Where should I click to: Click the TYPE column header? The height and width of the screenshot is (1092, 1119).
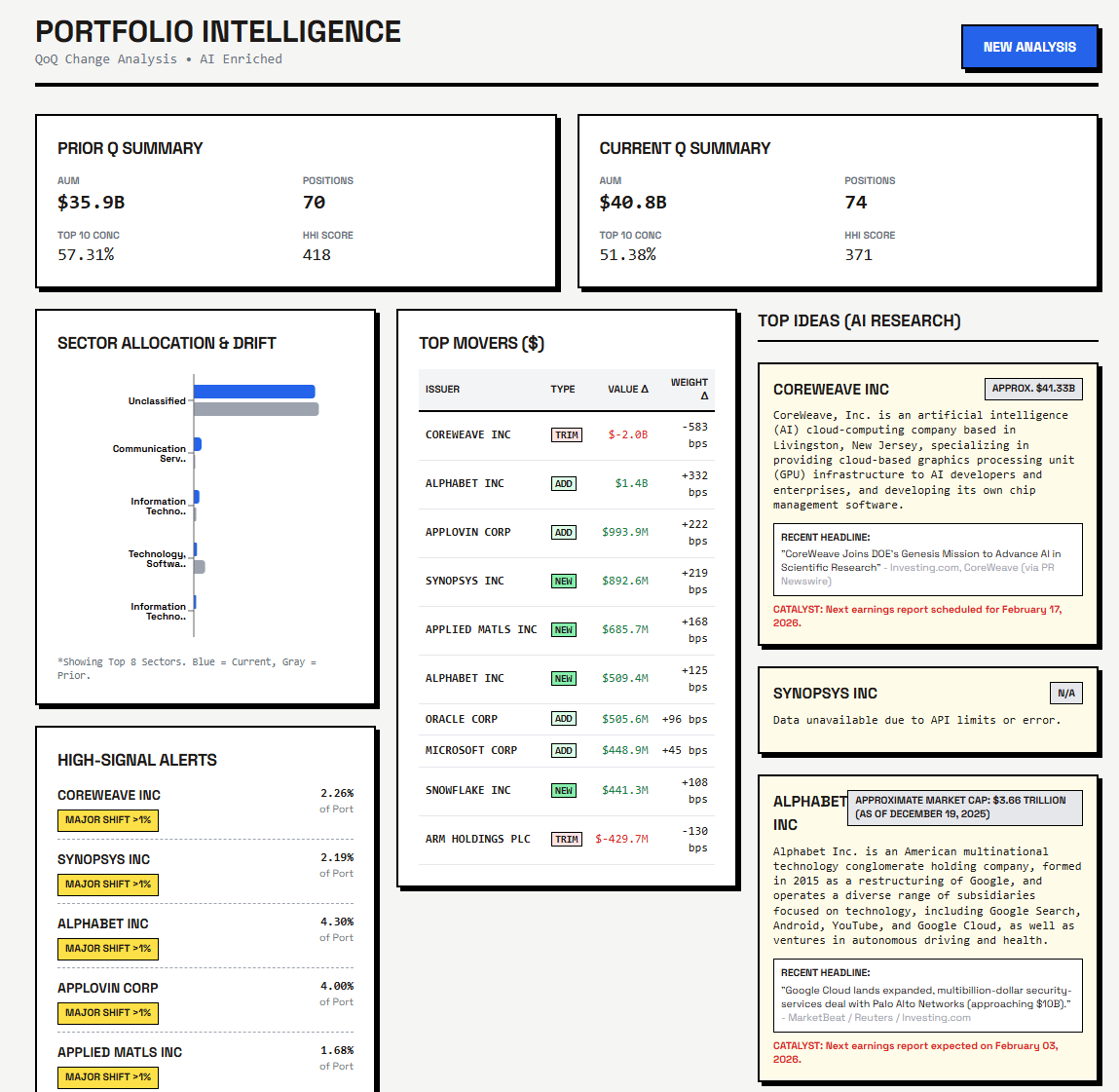(x=562, y=389)
